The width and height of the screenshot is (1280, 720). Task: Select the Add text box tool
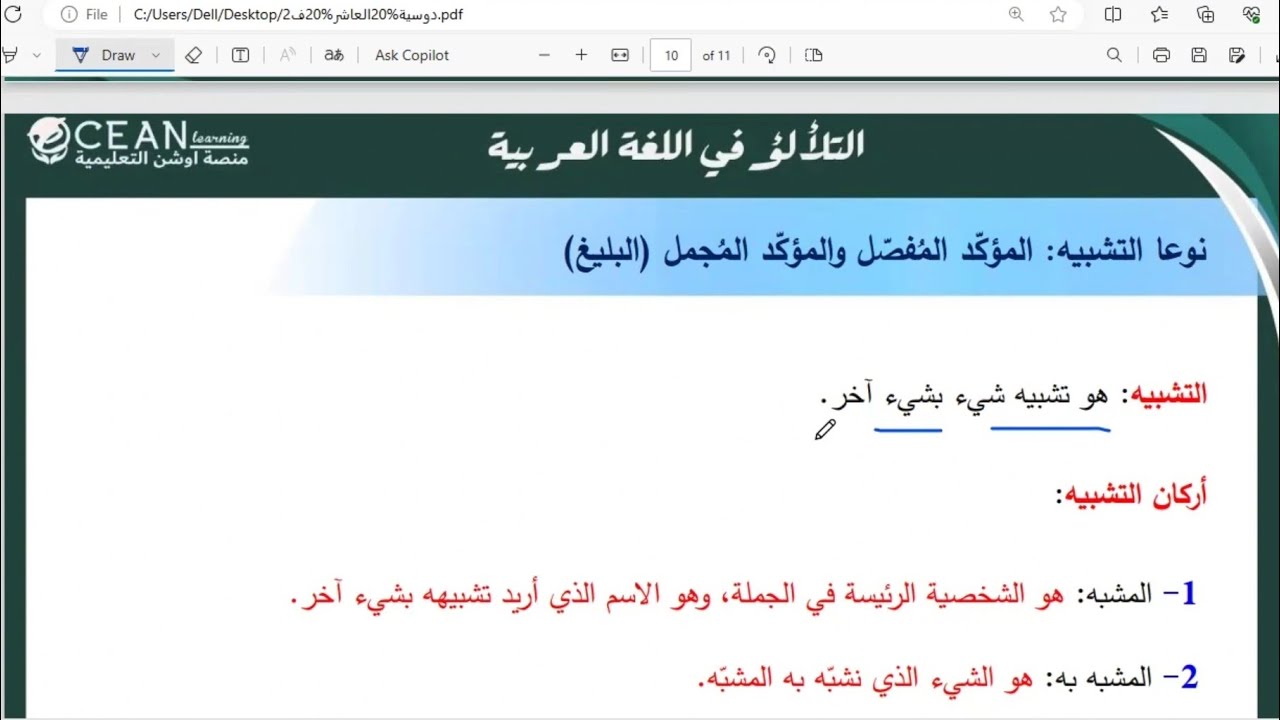(x=240, y=55)
